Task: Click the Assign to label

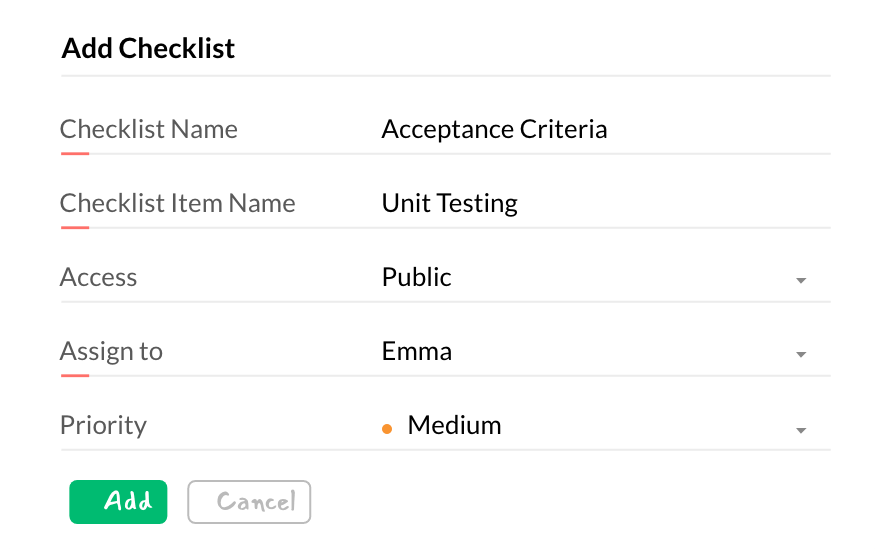Action: coord(111,351)
